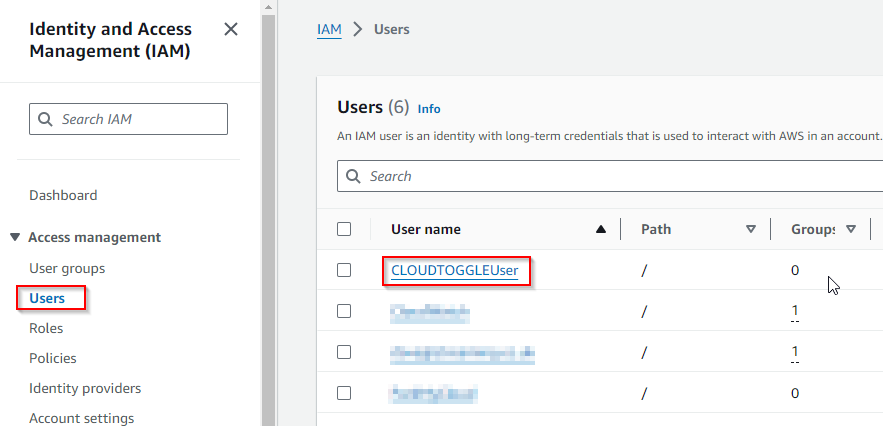Viewport: 883px width, 426px height.
Task: Open User groups page
Action: [67, 268]
